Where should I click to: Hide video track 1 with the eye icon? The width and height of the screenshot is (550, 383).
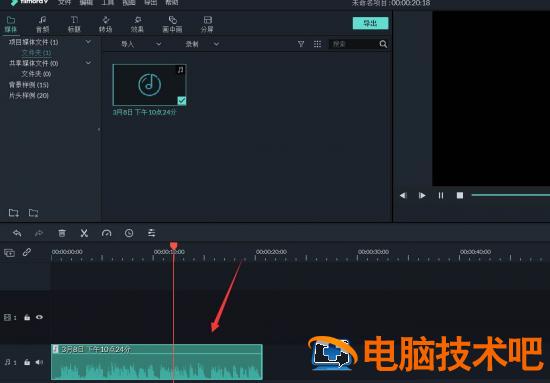(x=39, y=317)
